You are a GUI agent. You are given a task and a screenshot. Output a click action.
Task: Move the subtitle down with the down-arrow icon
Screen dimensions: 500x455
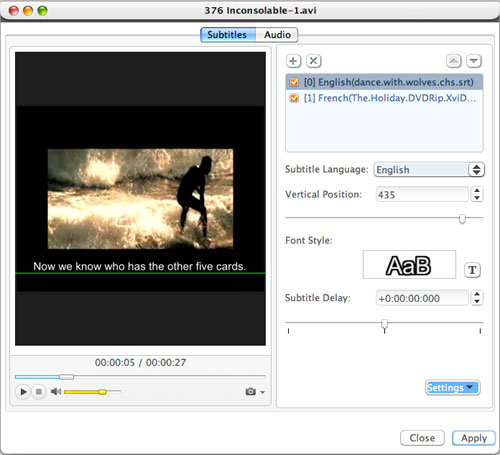[x=474, y=61]
